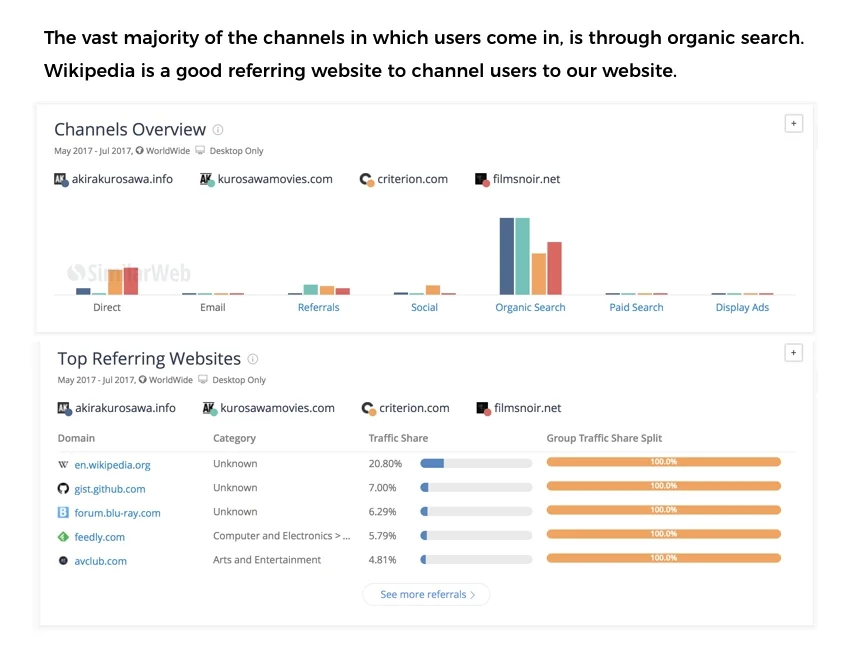Click info icon beside Channels Overview title

tap(218, 130)
